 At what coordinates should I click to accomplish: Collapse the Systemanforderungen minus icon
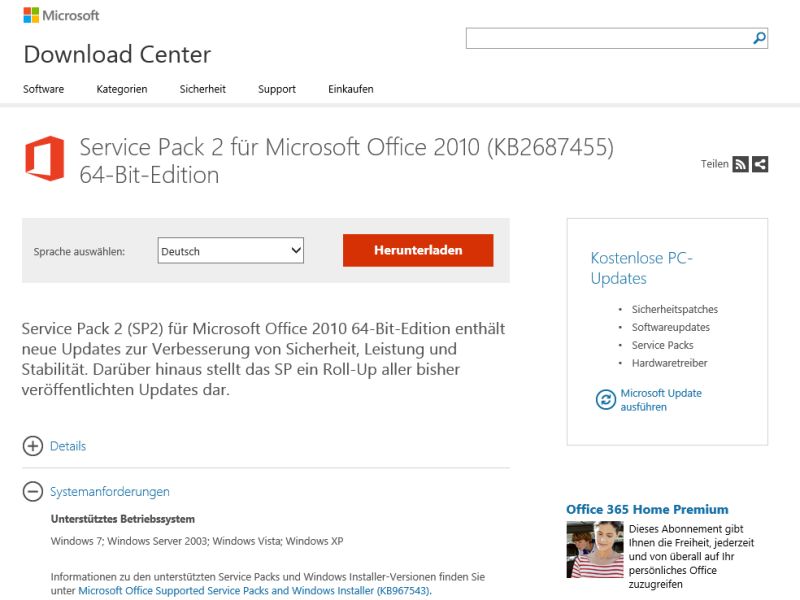coord(33,491)
